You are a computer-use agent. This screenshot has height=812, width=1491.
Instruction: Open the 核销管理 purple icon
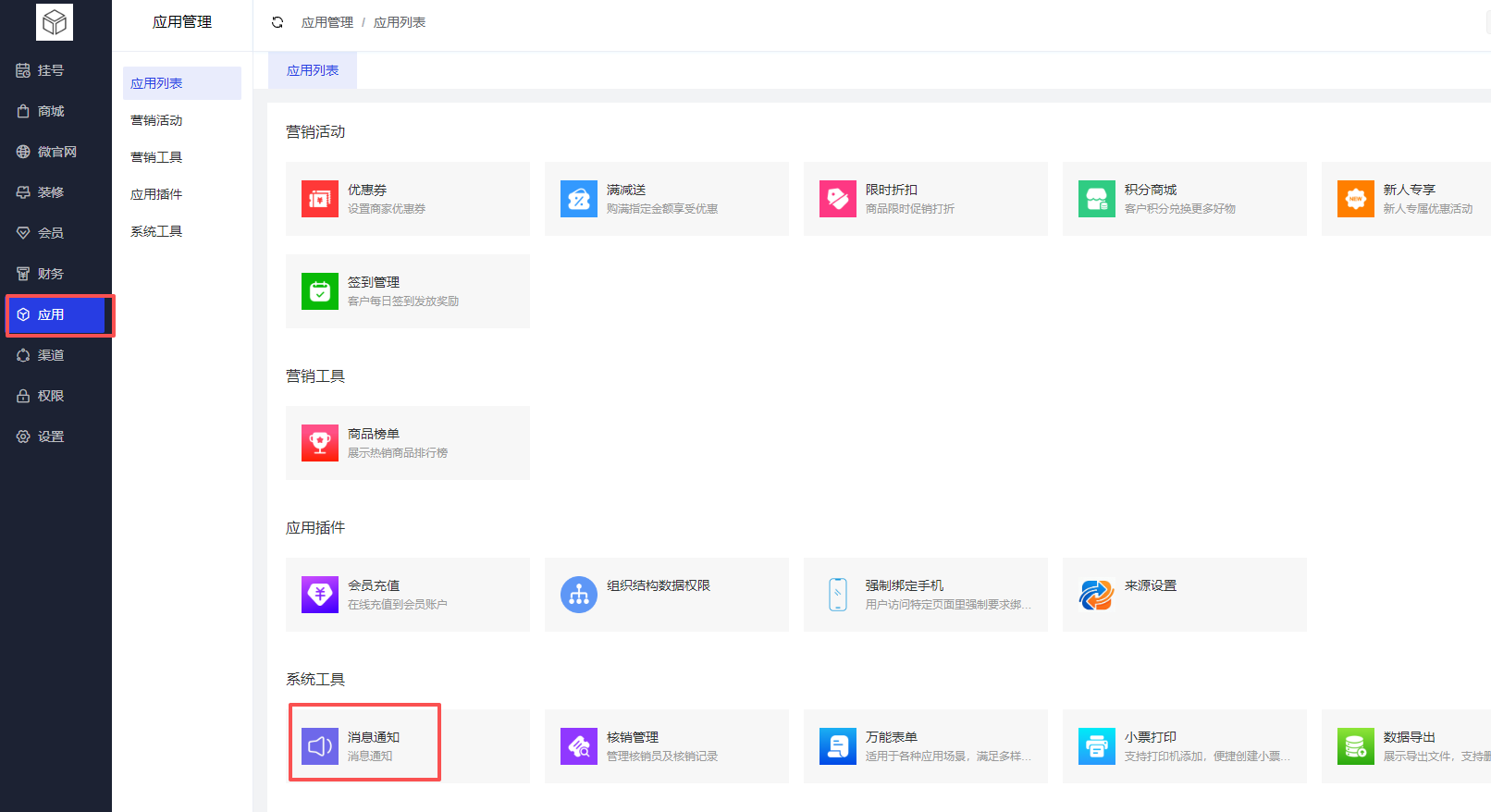click(x=579, y=746)
